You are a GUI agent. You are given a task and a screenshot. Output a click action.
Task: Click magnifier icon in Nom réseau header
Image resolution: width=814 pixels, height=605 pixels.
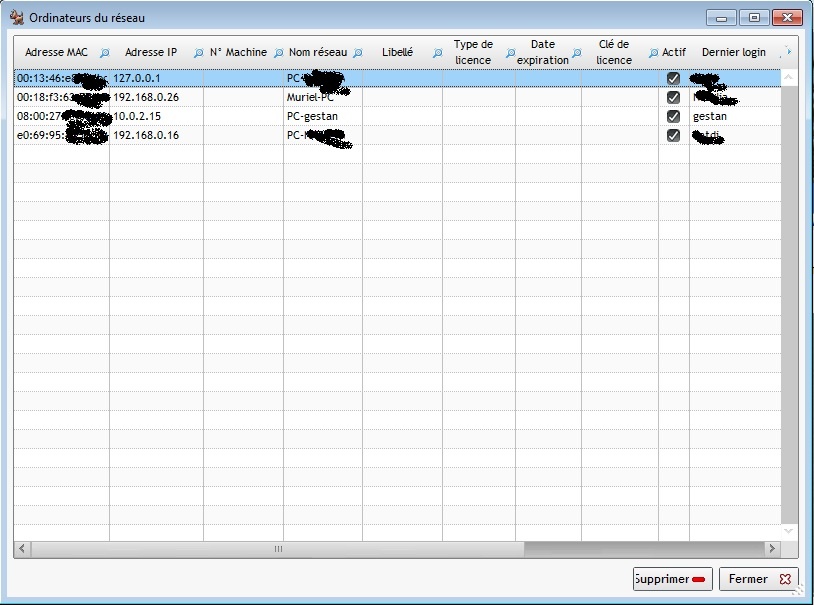point(357,53)
